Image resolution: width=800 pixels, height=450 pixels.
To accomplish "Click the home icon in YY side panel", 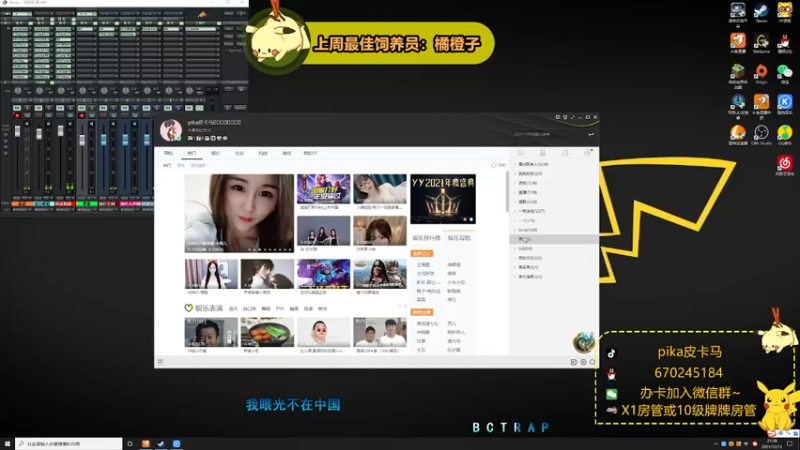I will [x=520, y=153].
